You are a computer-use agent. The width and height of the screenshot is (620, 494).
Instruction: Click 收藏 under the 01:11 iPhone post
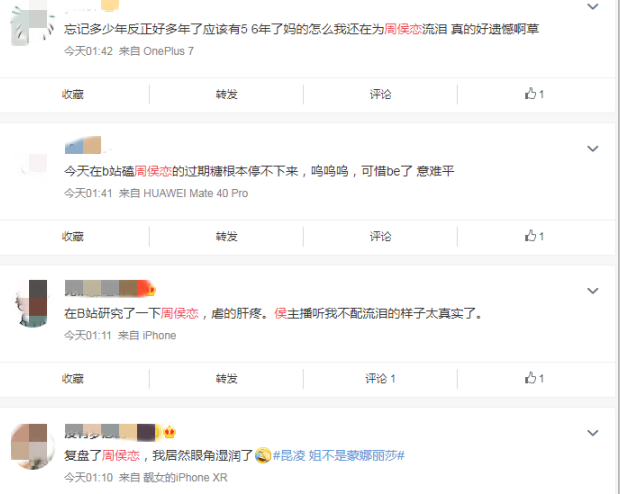coord(73,379)
